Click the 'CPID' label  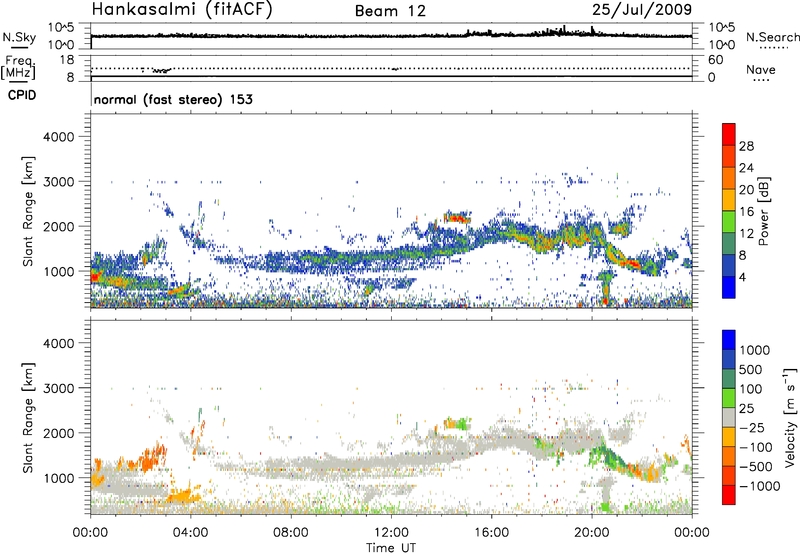click(22, 95)
